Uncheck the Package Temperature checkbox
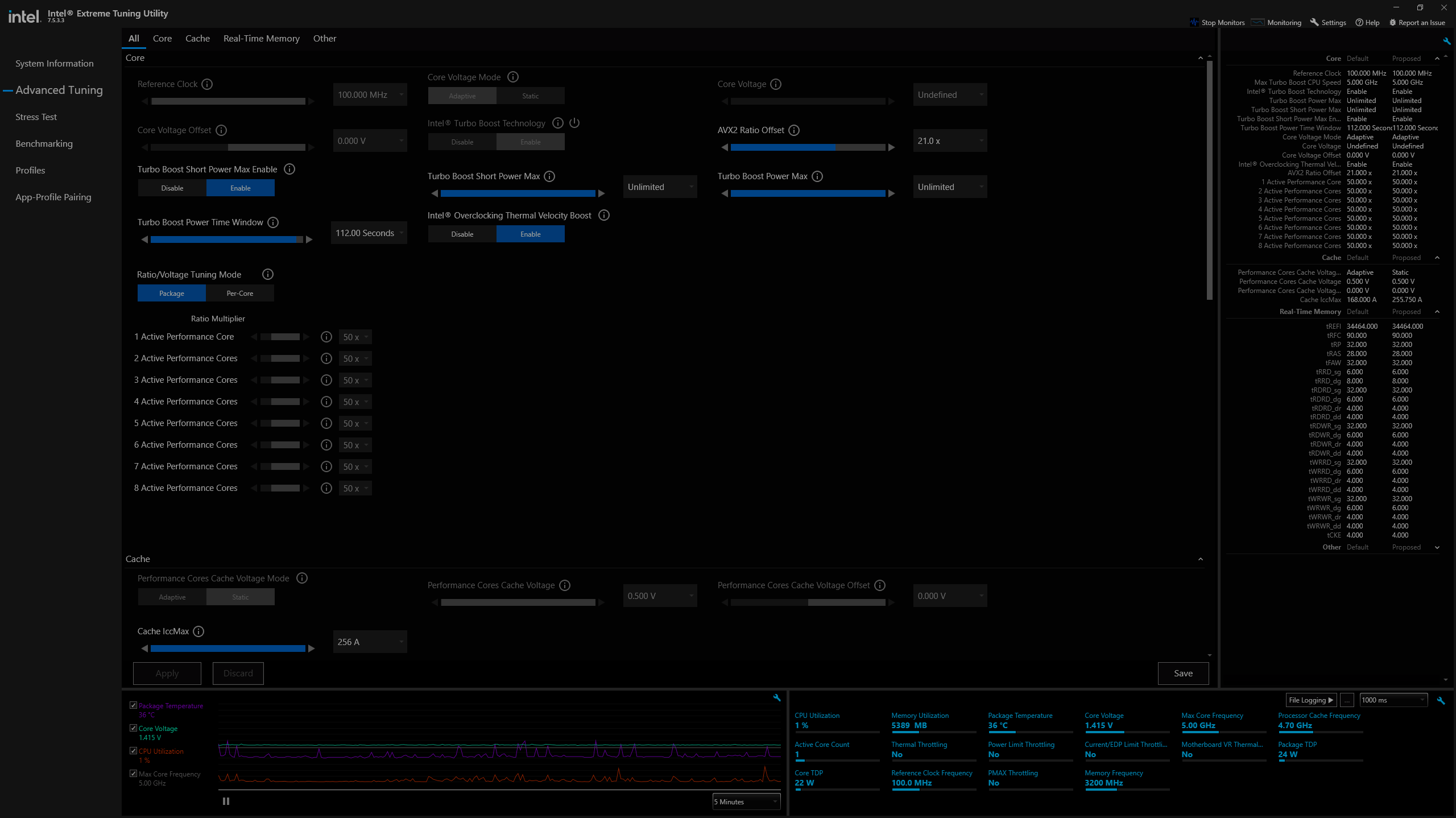1456x818 pixels. pos(133,705)
